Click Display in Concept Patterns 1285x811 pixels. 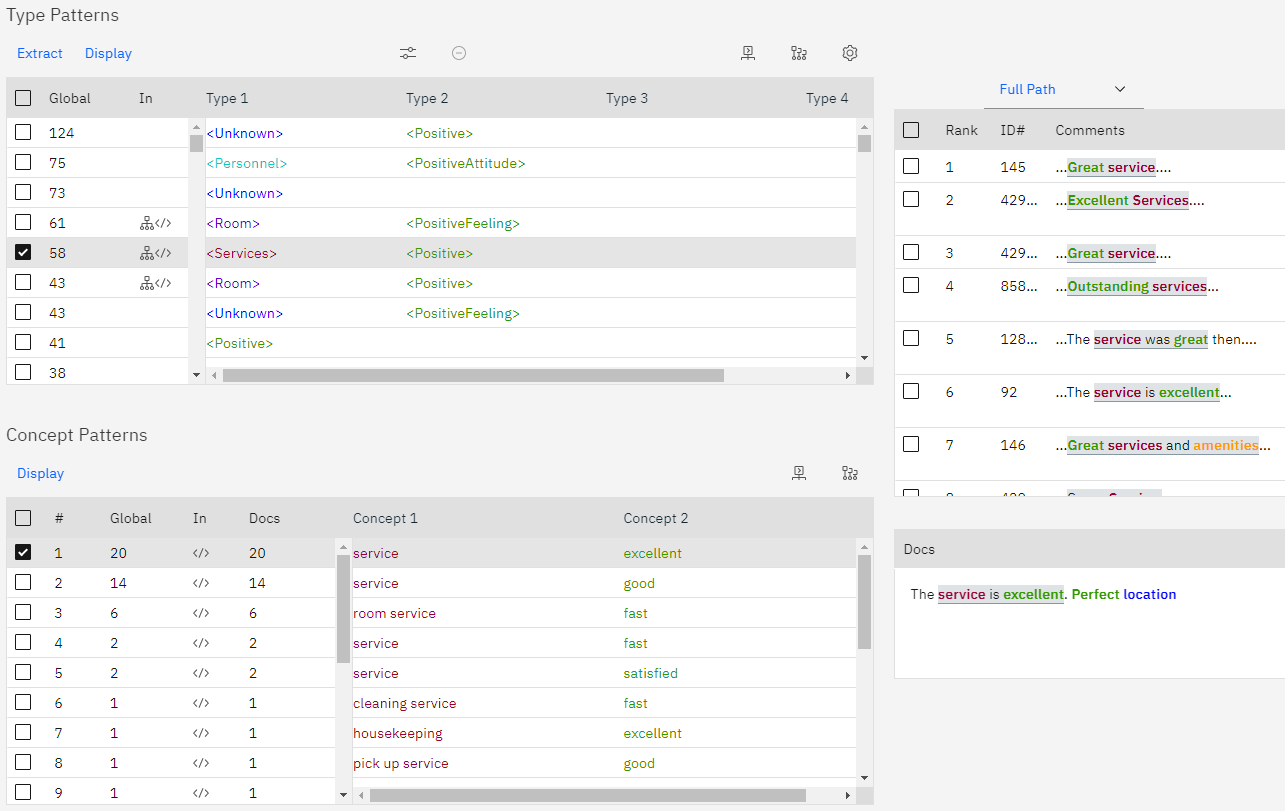point(40,473)
